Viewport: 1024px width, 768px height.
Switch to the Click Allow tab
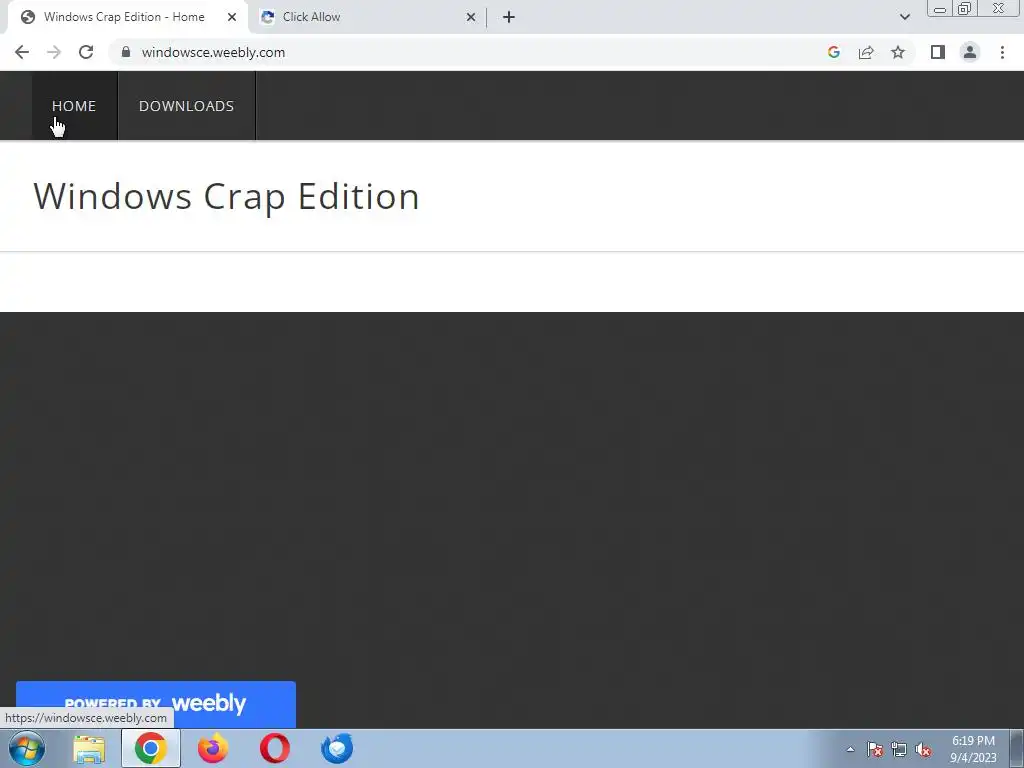(x=369, y=17)
